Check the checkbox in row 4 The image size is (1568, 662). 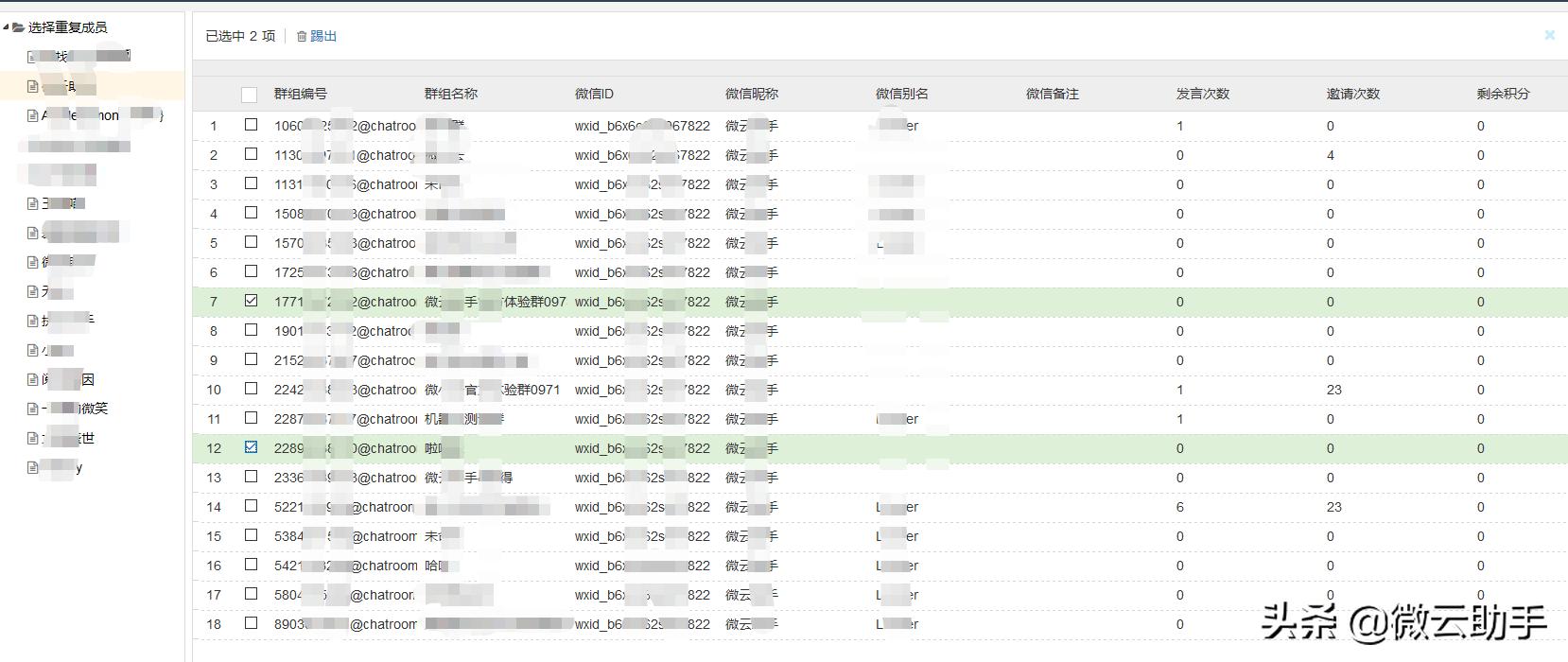point(251,213)
